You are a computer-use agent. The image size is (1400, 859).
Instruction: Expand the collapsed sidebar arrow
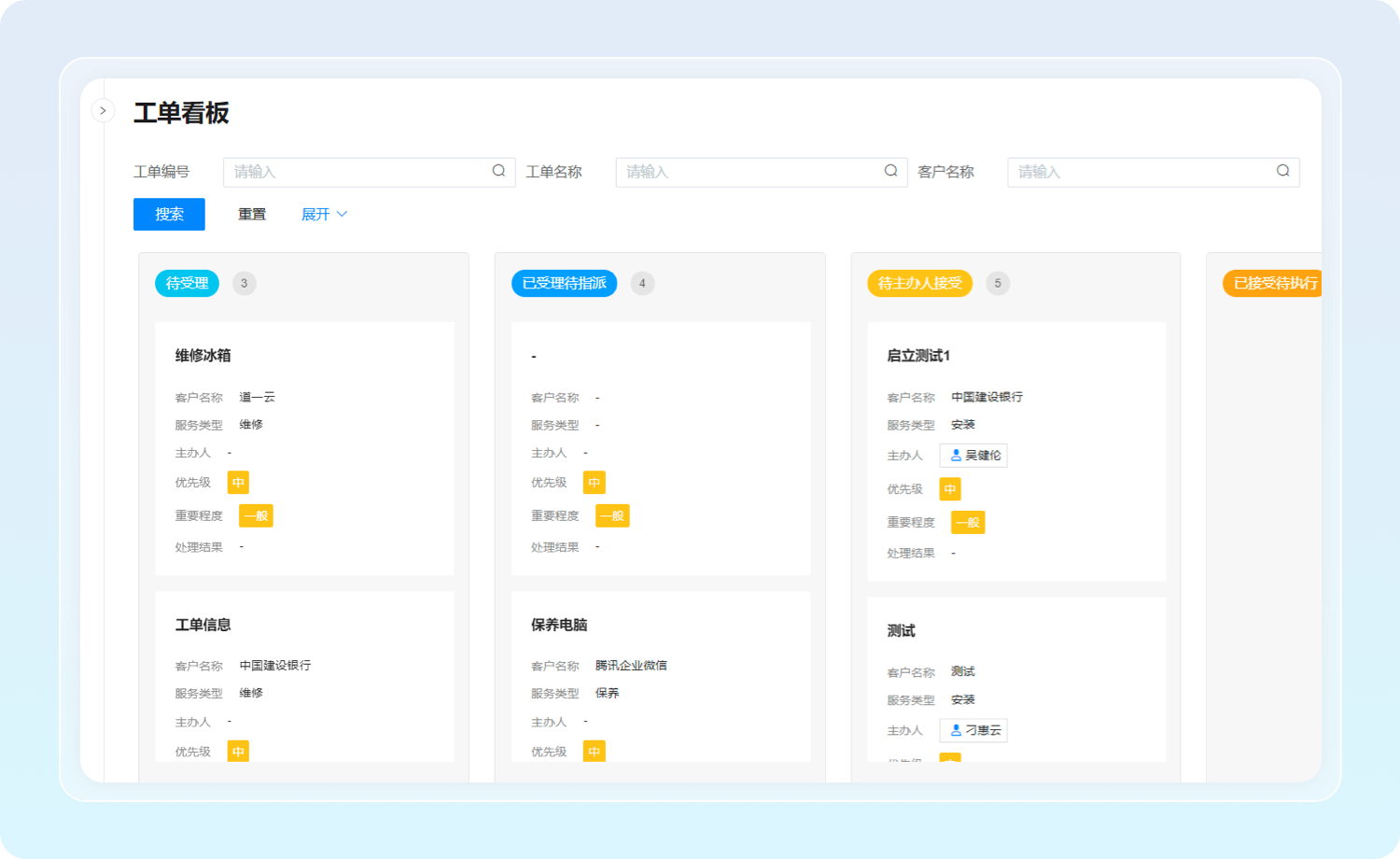pyautogui.click(x=103, y=110)
